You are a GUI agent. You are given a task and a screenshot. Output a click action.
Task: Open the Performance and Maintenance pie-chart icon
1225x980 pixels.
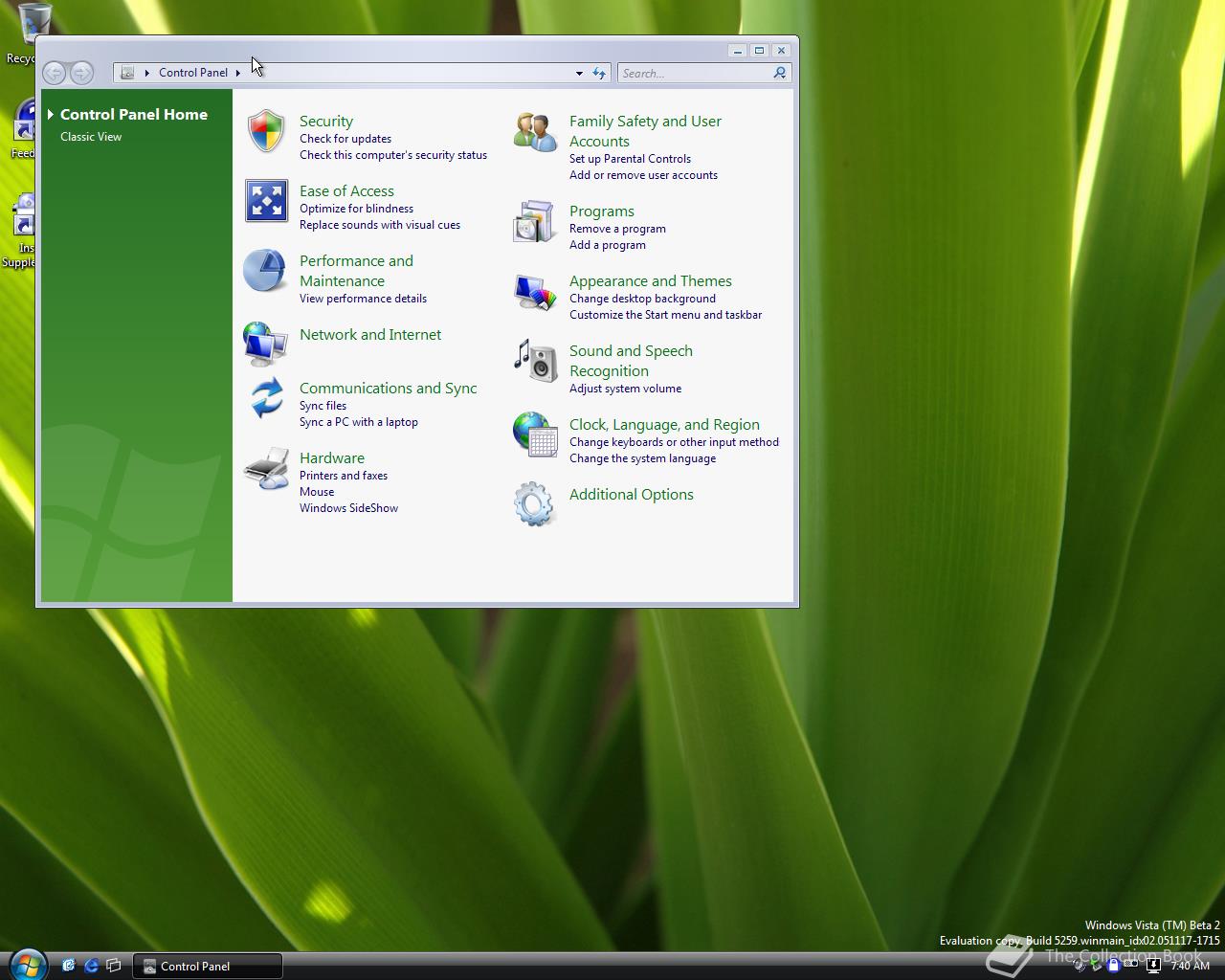(x=265, y=271)
